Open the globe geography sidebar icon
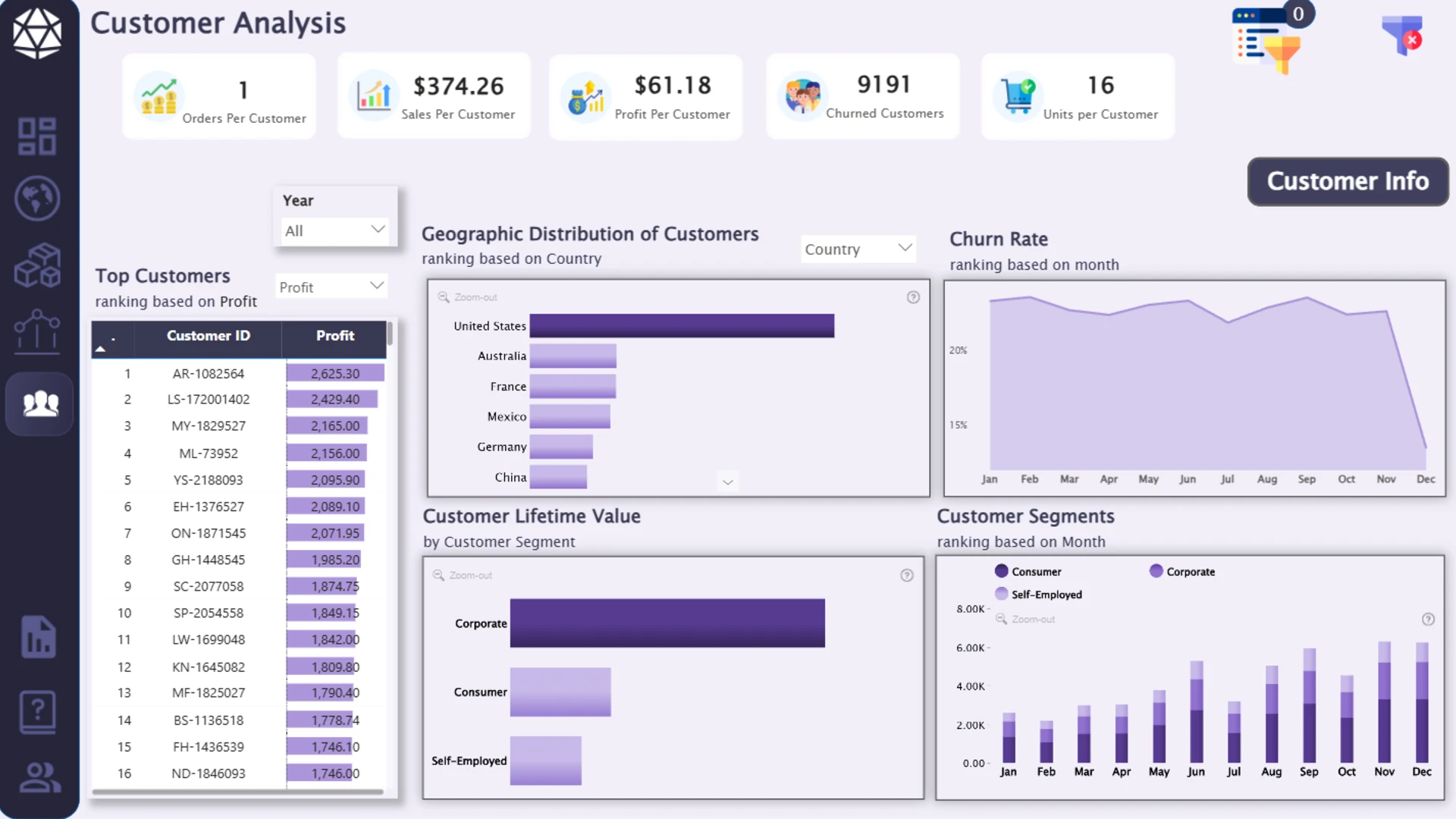This screenshot has height=819, width=1456. [x=37, y=199]
